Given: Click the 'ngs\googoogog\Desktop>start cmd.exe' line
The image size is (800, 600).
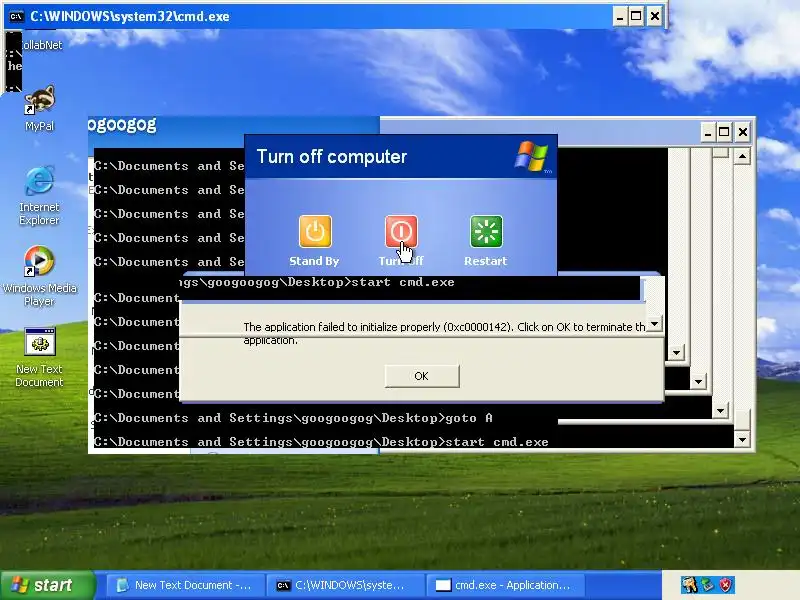Looking at the screenshot, I should pos(317,282).
